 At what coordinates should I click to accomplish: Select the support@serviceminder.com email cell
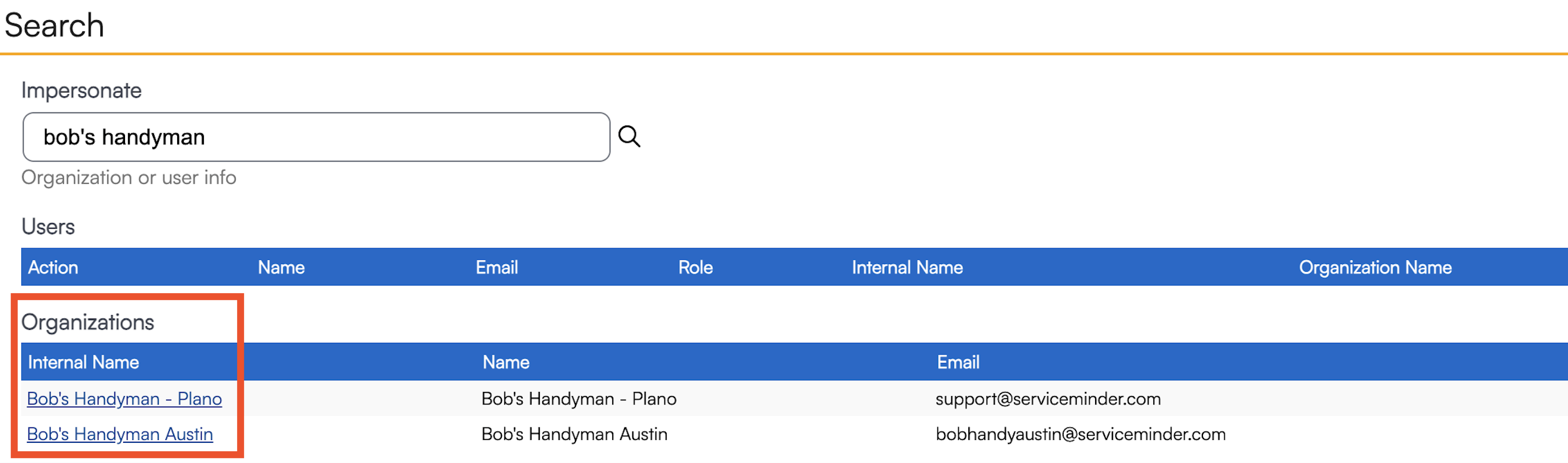tap(1048, 398)
